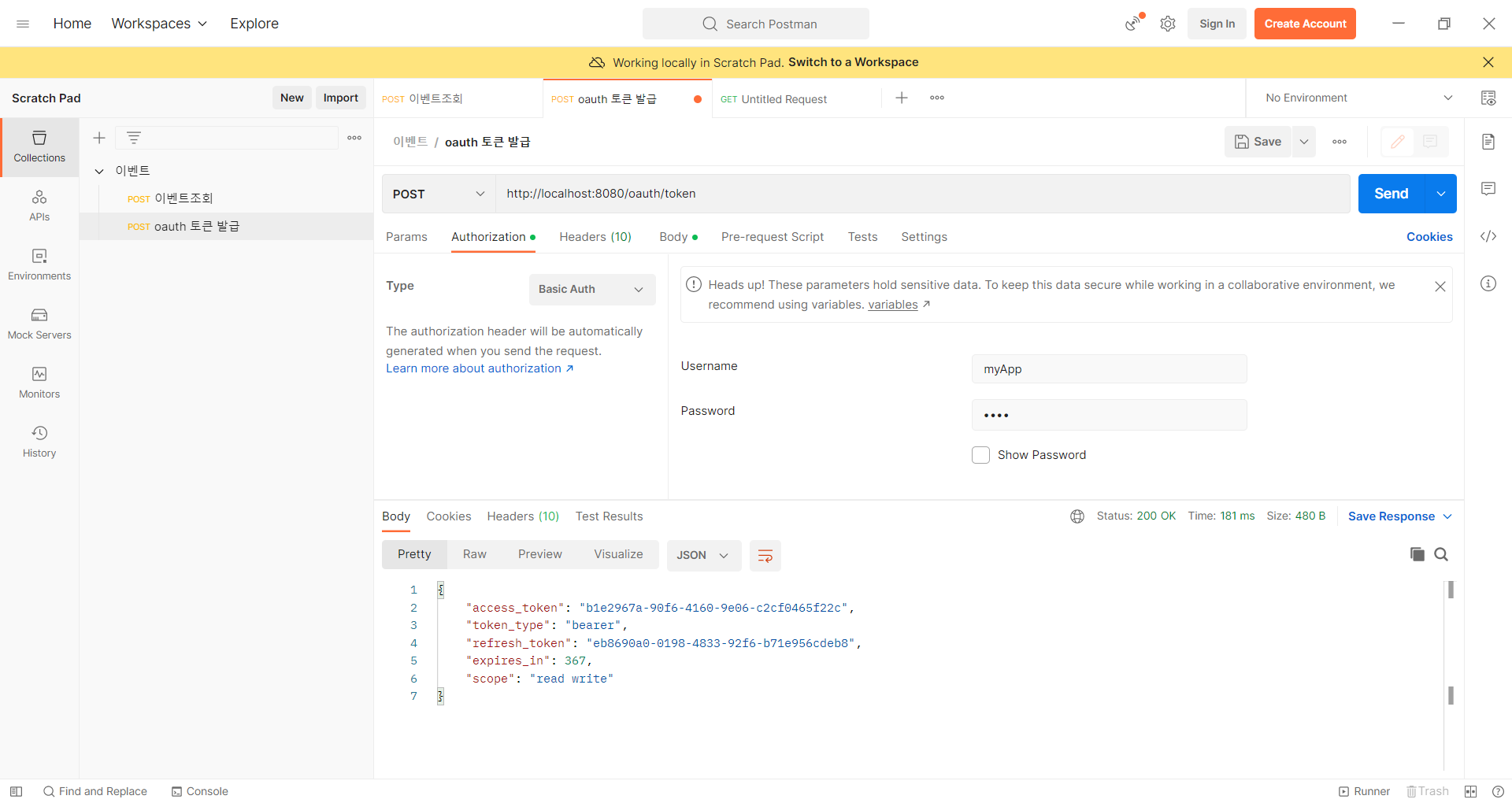1512x803 pixels.
Task: Open the Pre-request Script tab
Action: (x=773, y=237)
